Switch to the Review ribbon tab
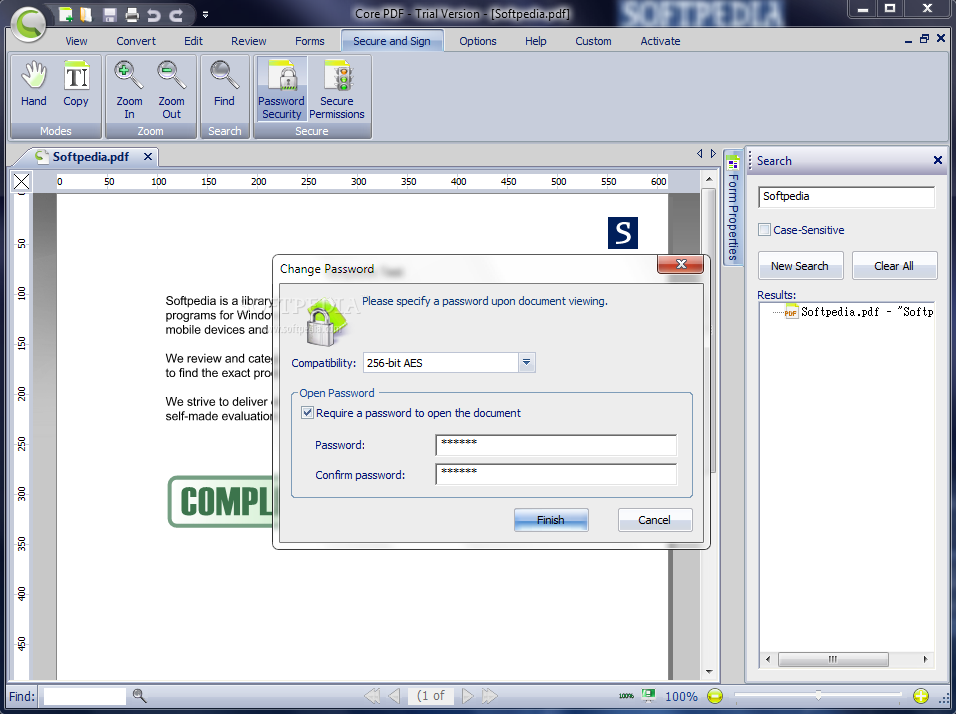The width and height of the screenshot is (956, 714). [x=248, y=41]
